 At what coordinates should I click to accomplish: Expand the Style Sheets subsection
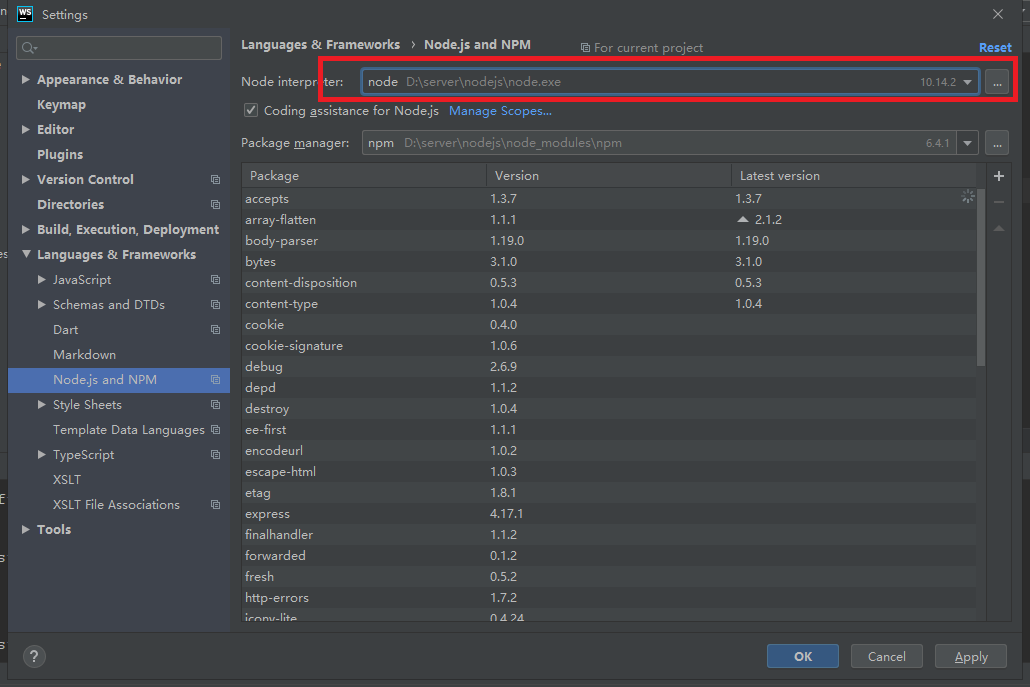41,405
